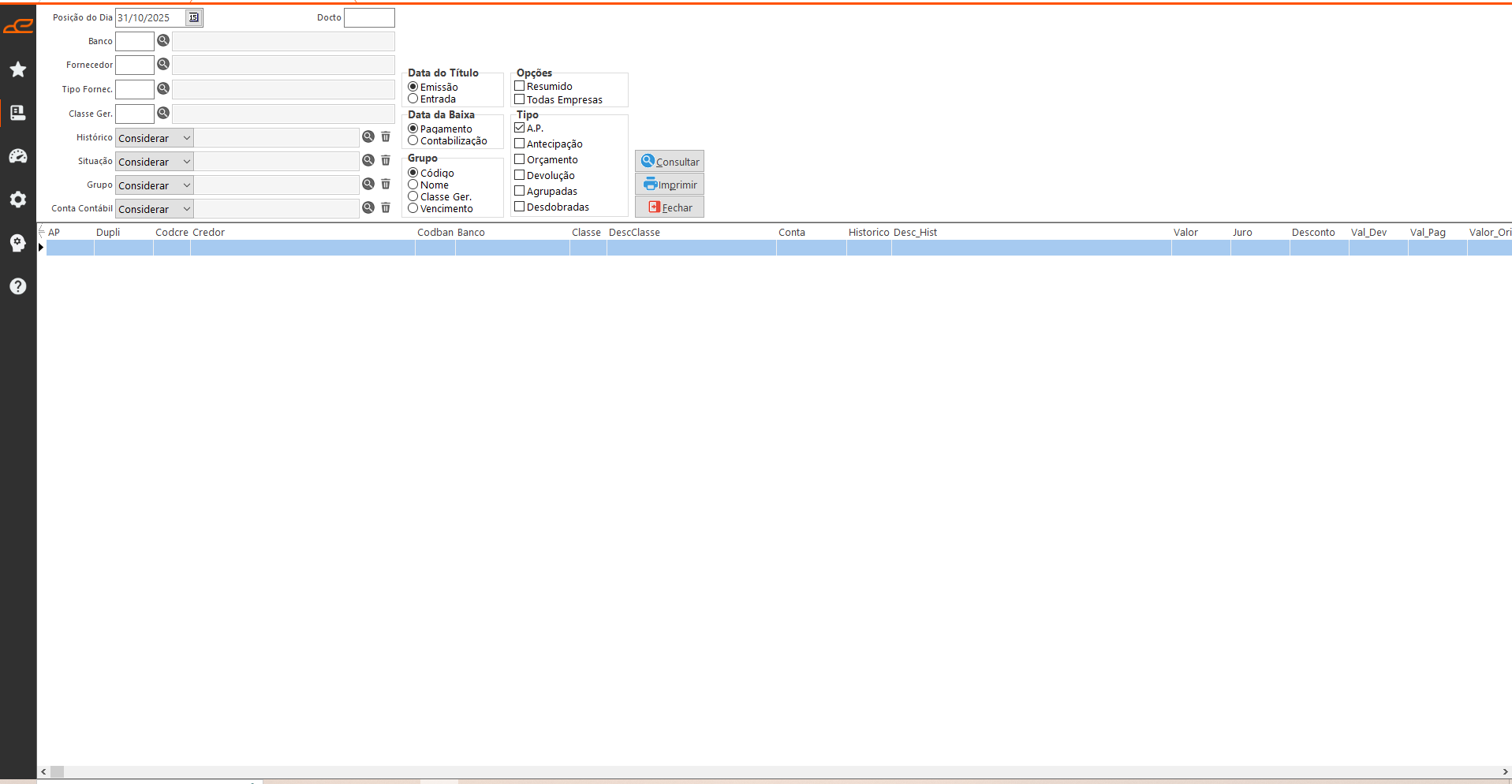Open the Situação Considerar dropdown
Viewport: 1512px width, 784px height.
(x=186, y=162)
